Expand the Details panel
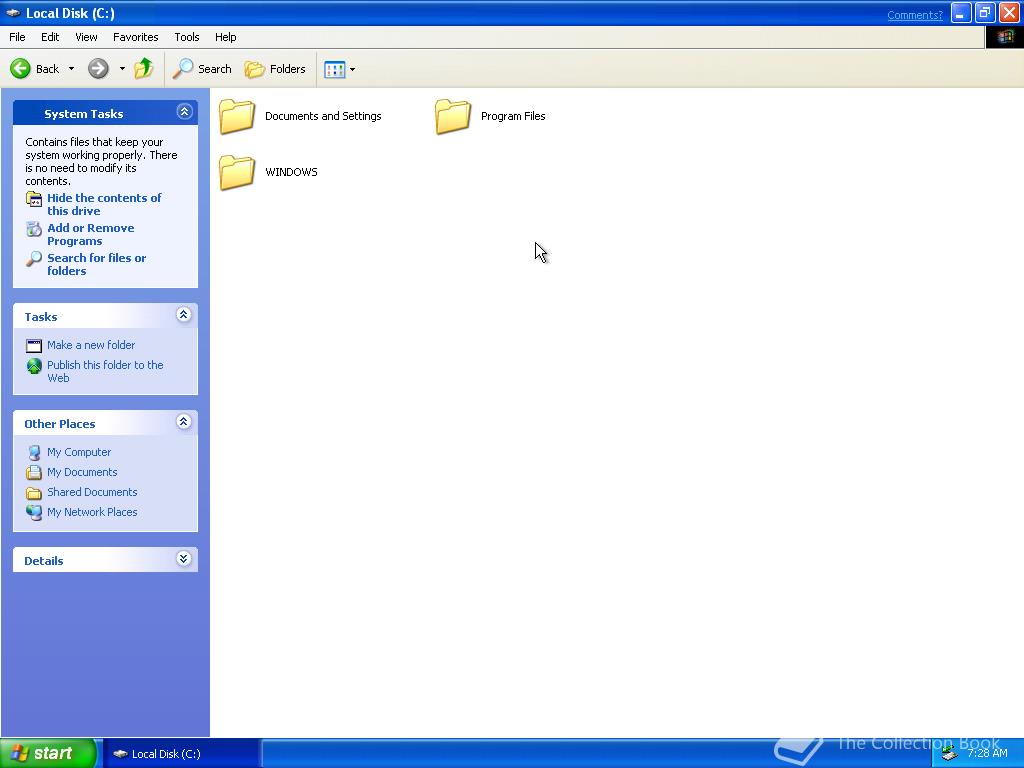 coord(184,558)
